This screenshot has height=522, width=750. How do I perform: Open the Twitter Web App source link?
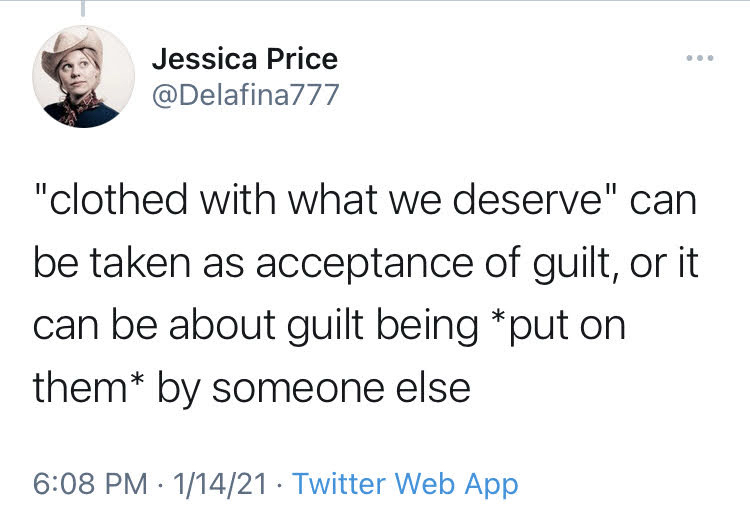(405, 484)
